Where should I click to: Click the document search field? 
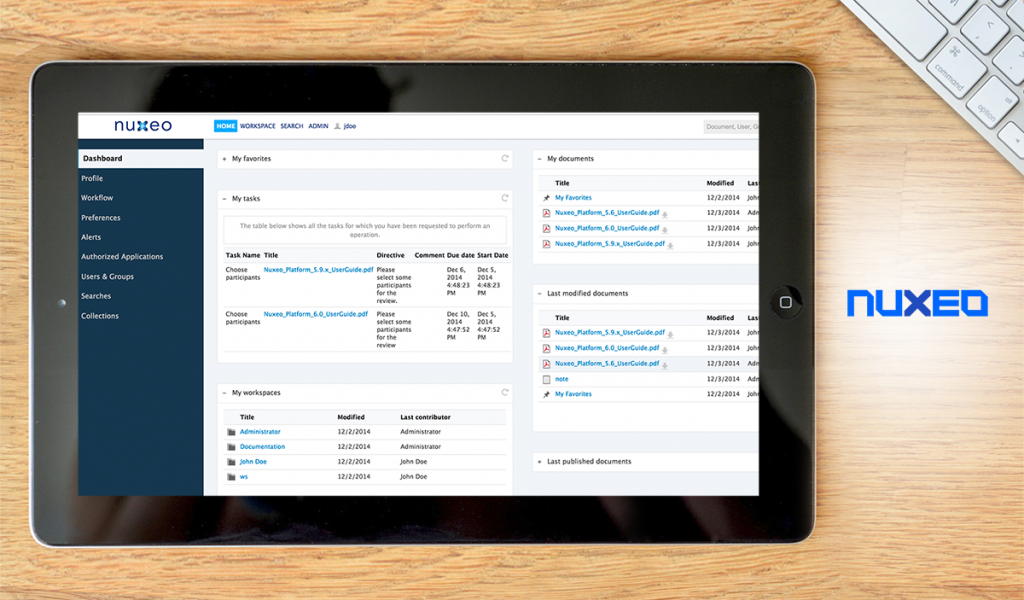coord(730,127)
